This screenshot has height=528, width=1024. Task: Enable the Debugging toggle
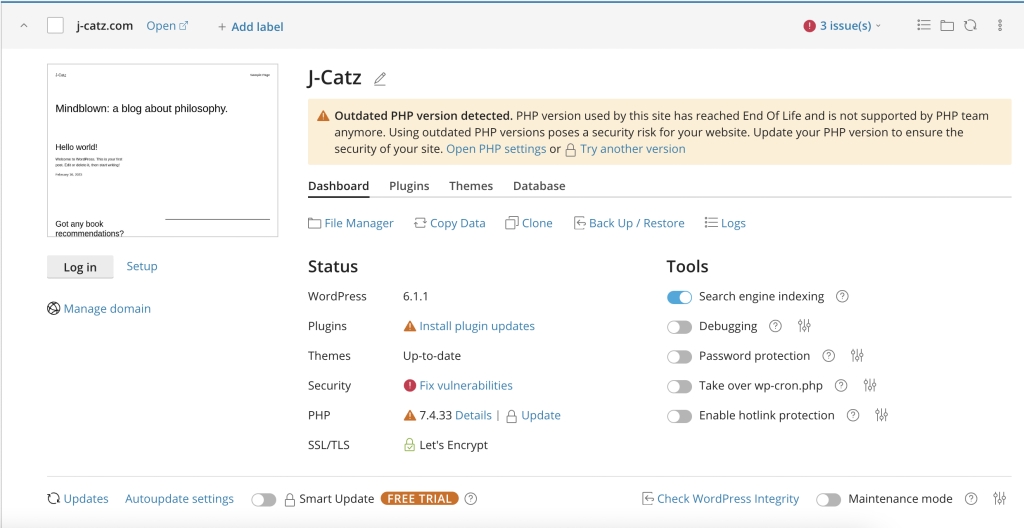pyautogui.click(x=679, y=327)
